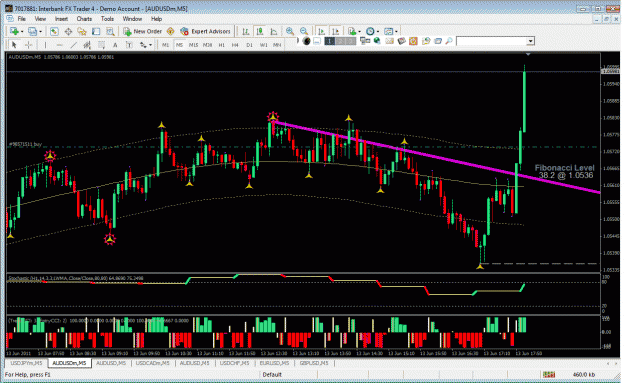
Task: Click the globe icon in the second toolbar
Action: [377, 41]
